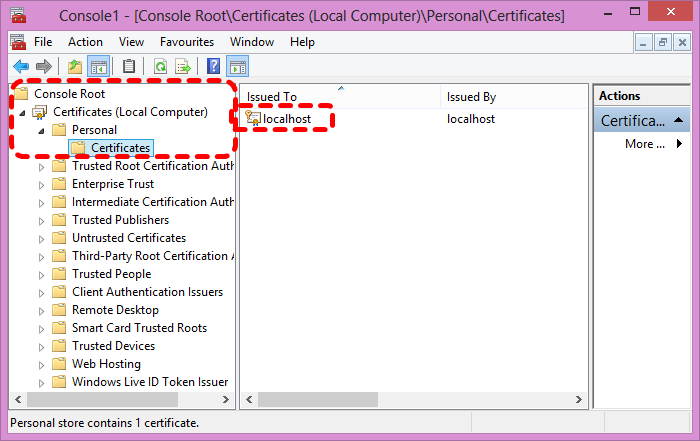This screenshot has height=441, width=700.
Task: Select Windows Live ID Token Issuer
Action: click(x=150, y=382)
